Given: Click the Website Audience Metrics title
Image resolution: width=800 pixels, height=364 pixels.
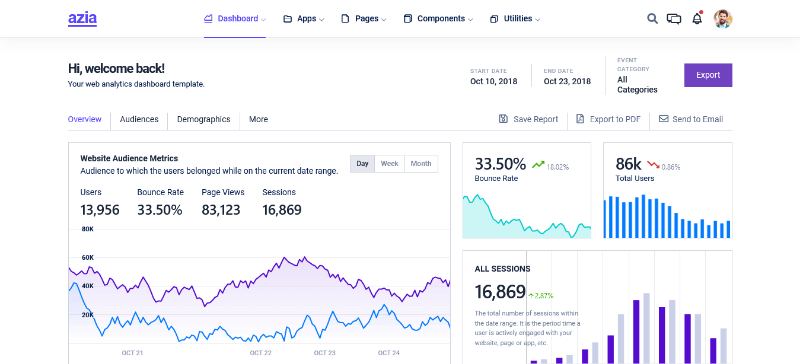Looking at the screenshot, I should [129, 158].
